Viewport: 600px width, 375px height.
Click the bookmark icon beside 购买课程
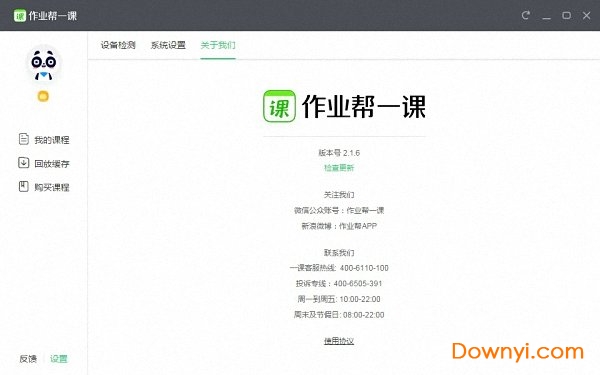(23, 186)
